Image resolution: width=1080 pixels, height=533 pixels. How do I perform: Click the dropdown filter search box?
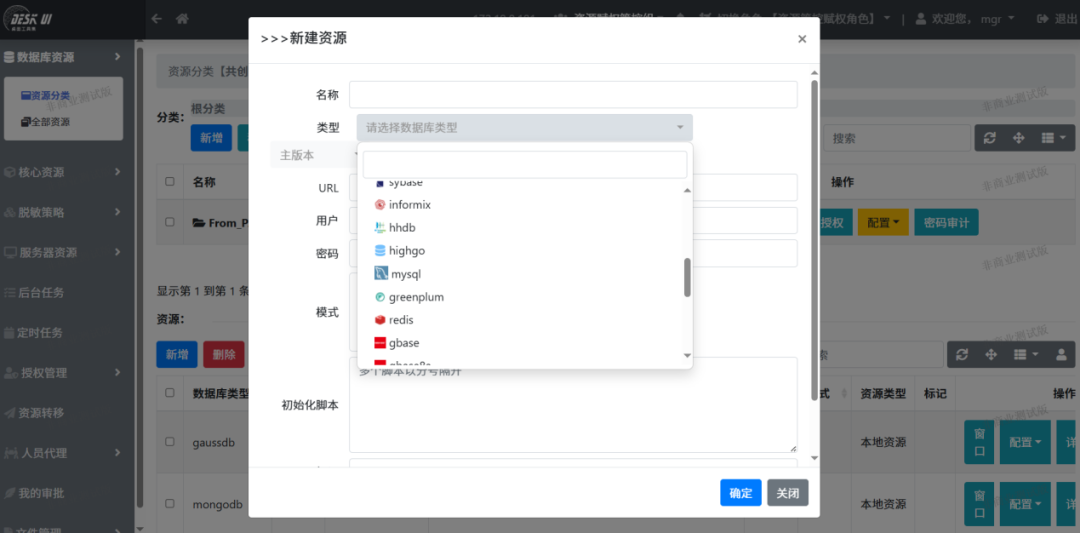(x=525, y=165)
